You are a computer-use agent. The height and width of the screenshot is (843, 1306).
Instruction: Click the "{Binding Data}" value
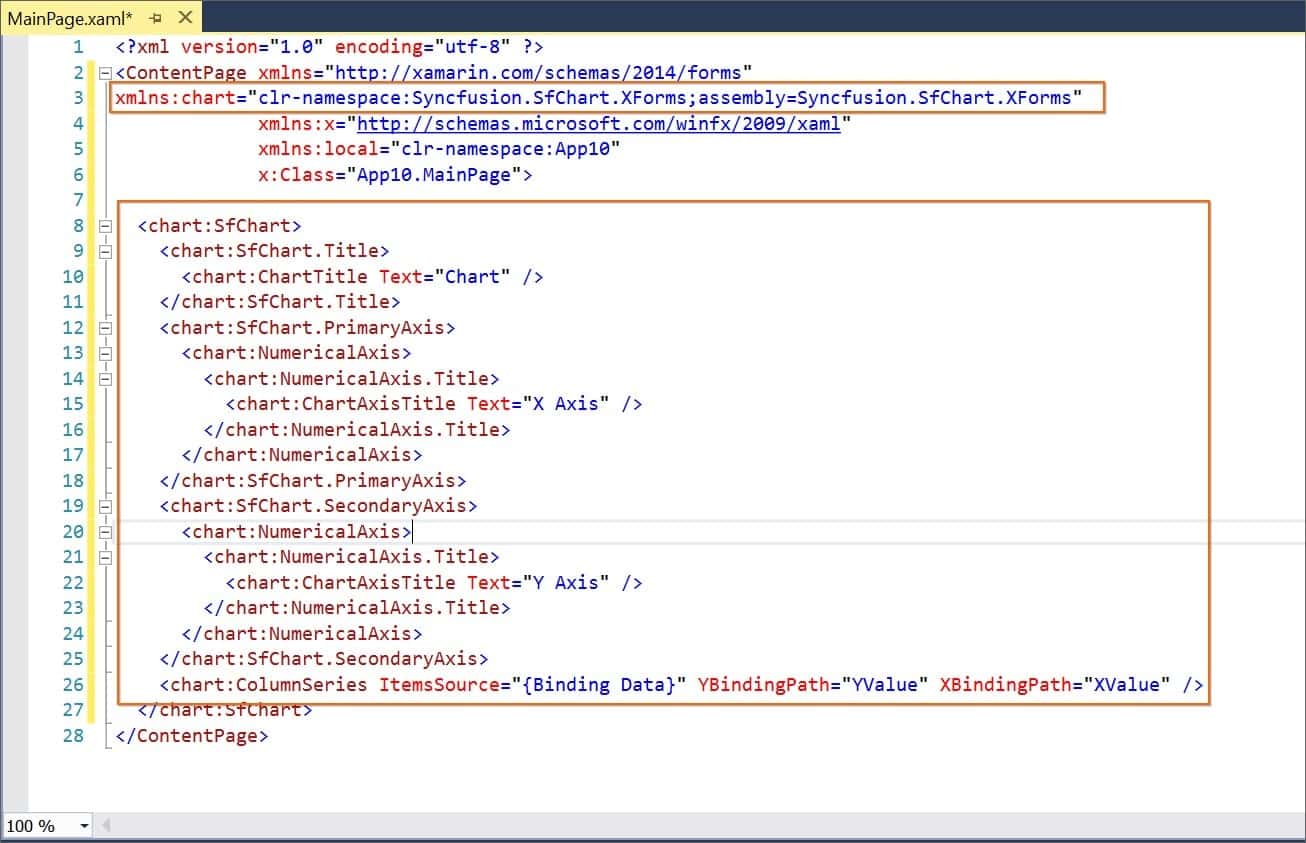[x=599, y=685]
